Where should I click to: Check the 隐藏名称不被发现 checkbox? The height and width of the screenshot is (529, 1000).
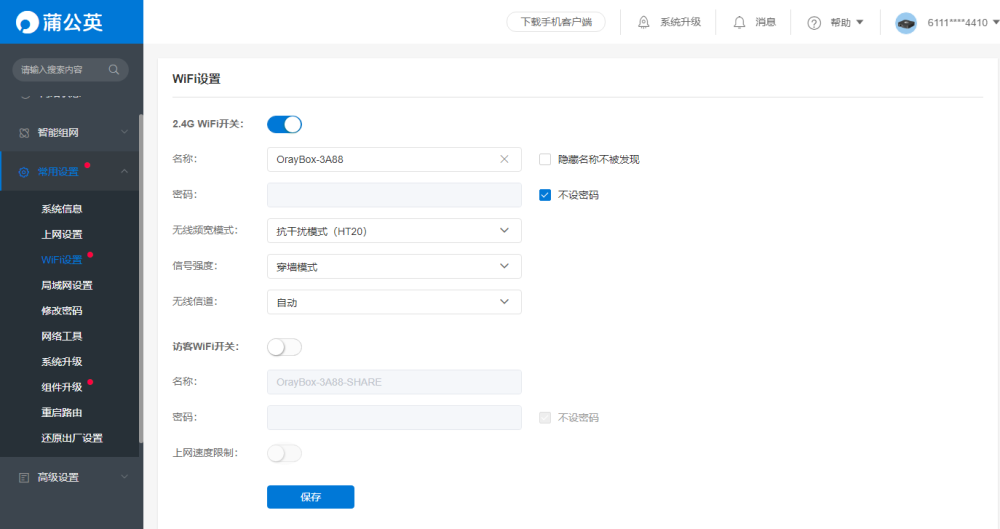coord(545,159)
